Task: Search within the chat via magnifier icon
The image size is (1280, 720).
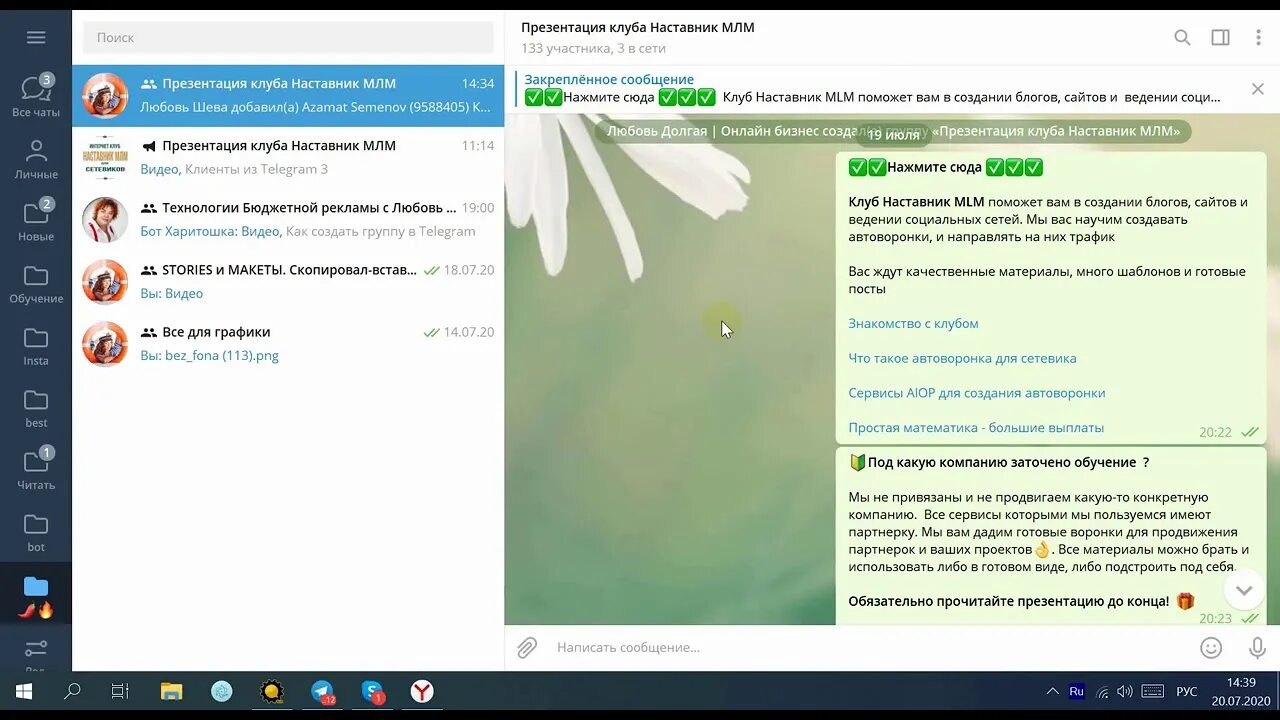Action: (1182, 37)
